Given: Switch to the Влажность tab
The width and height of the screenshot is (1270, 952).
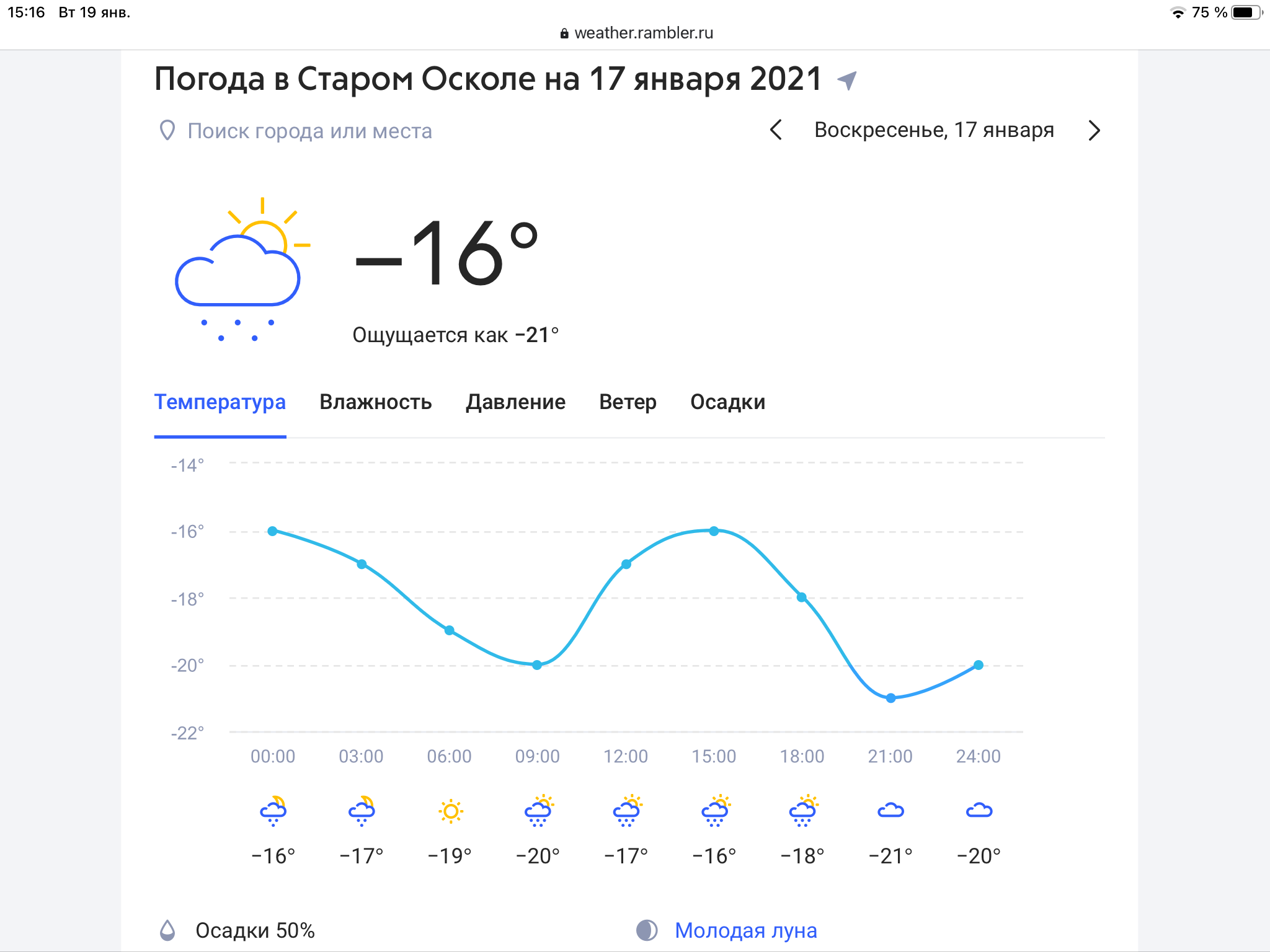Looking at the screenshot, I should point(375,402).
